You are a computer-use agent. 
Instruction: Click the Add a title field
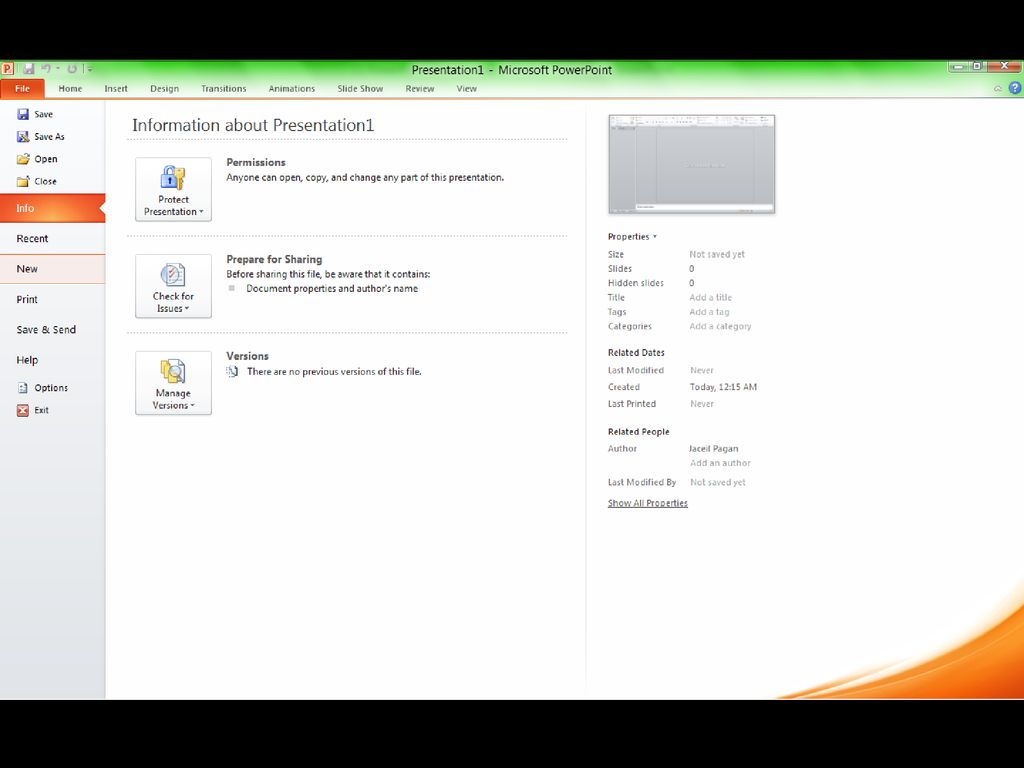tap(711, 297)
